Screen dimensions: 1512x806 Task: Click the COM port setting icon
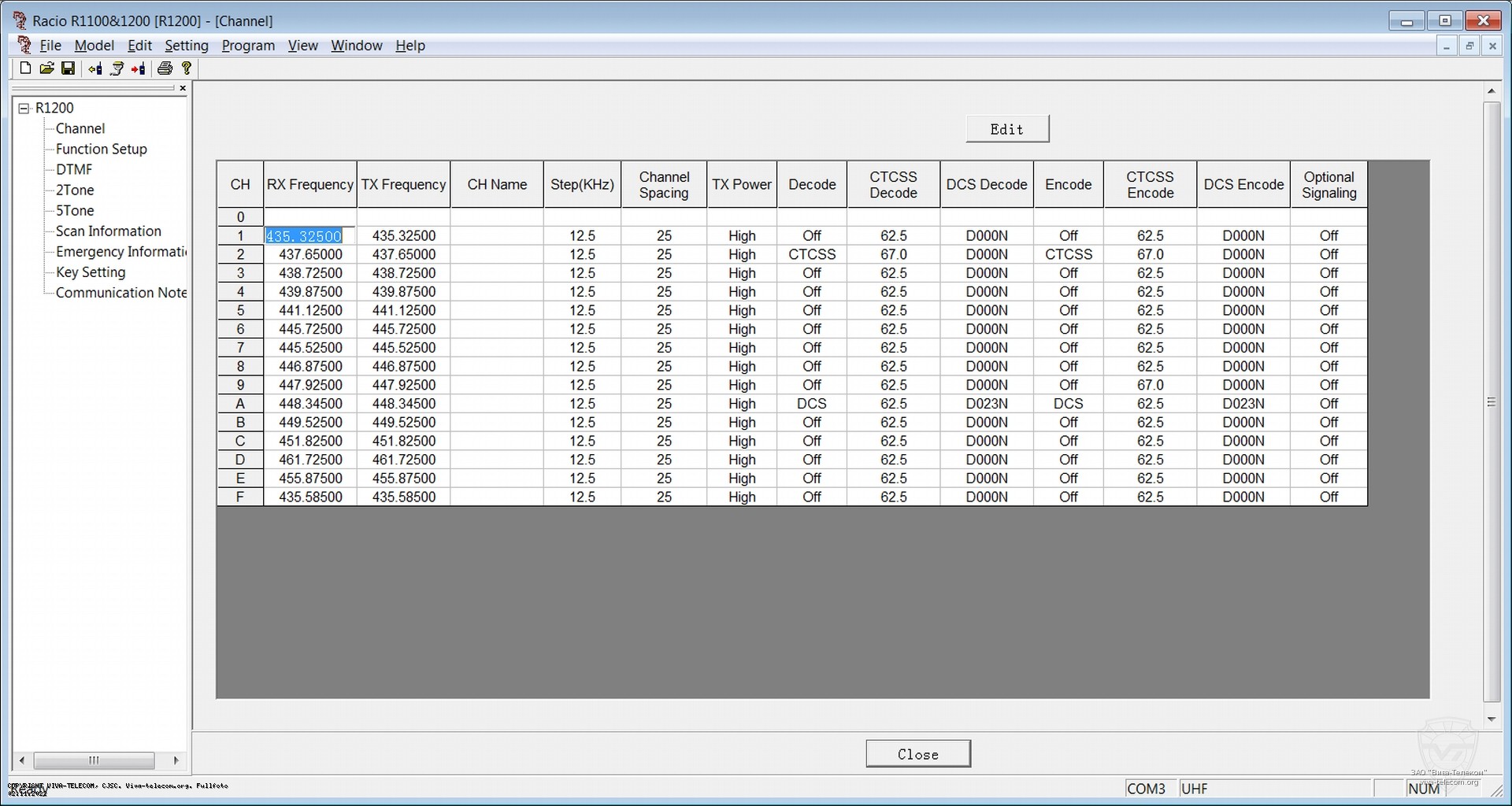[x=117, y=68]
